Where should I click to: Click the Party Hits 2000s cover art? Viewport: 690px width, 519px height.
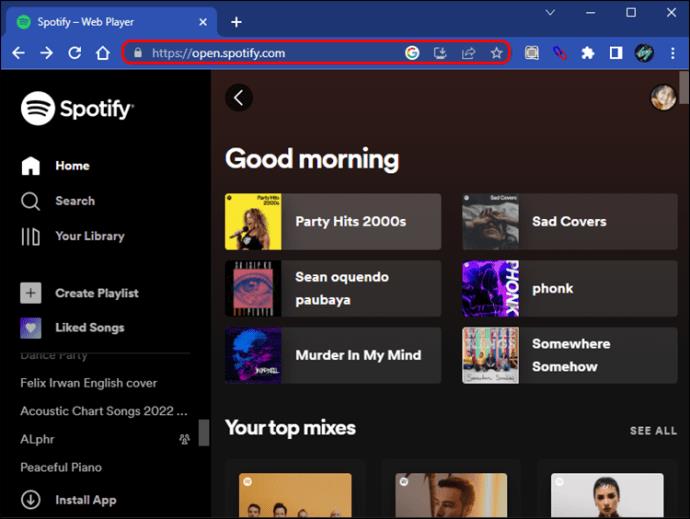(x=253, y=221)
